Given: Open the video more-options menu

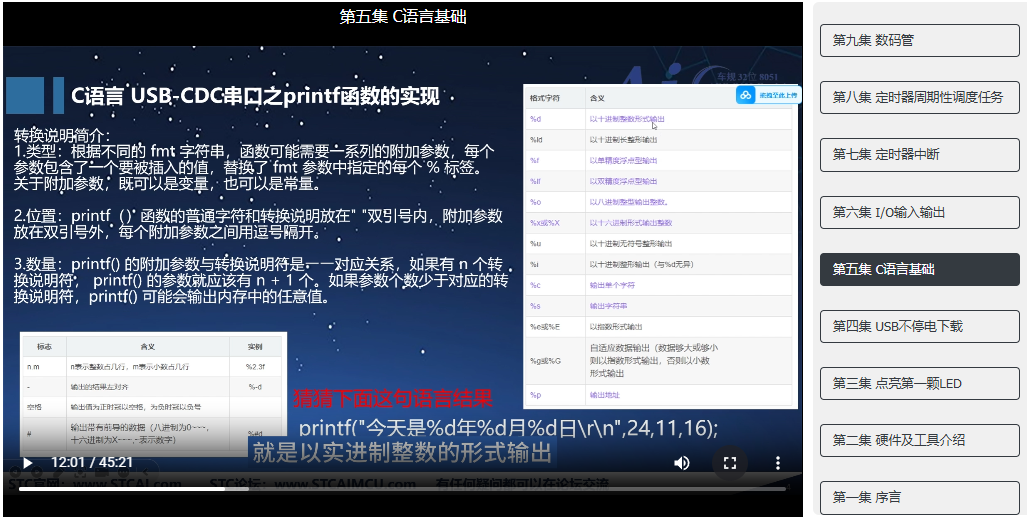Looking at the screenshot, I should 777,463.
